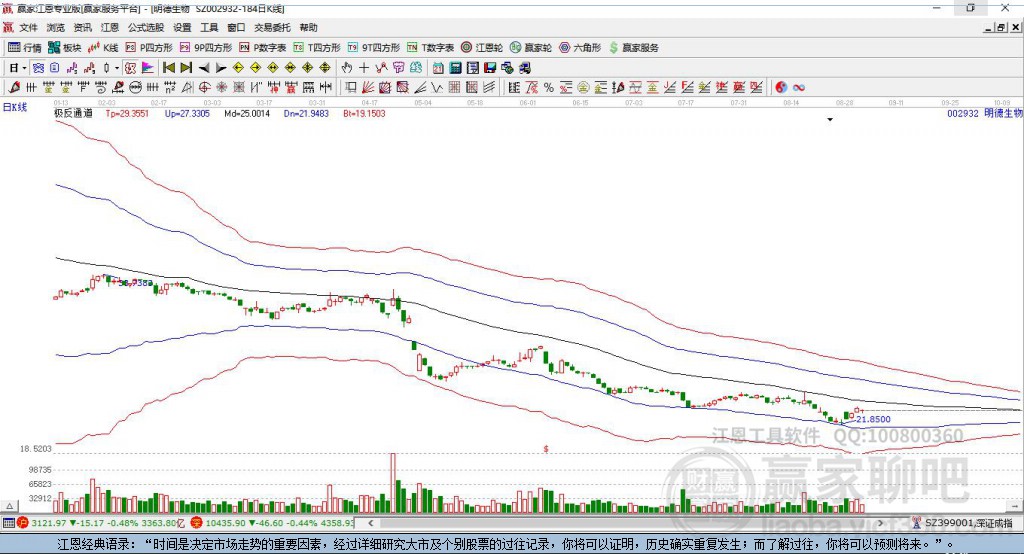
Task: Select the percent % line tool
Action: coord(549,88)
